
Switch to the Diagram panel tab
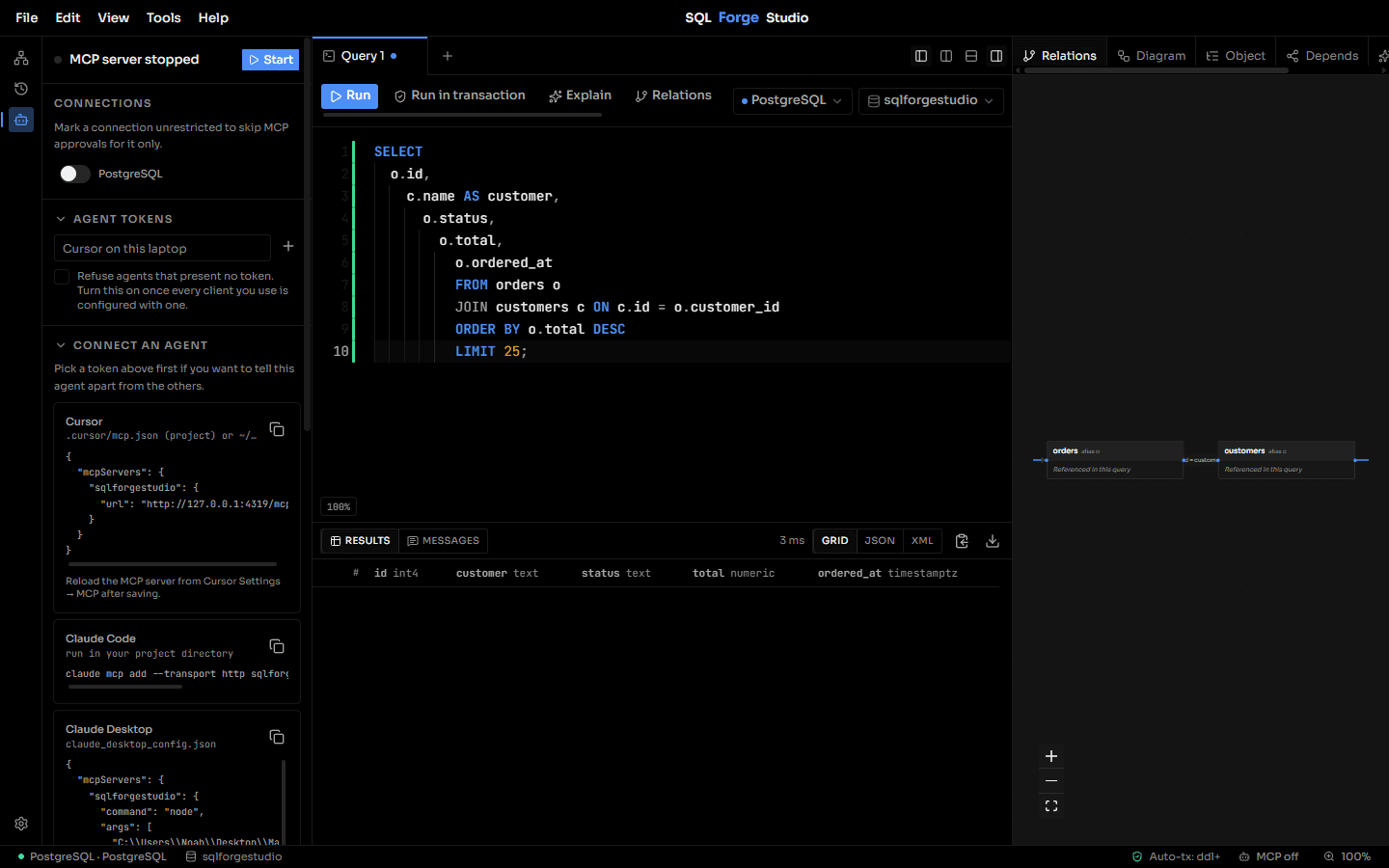coord(1152,56)
